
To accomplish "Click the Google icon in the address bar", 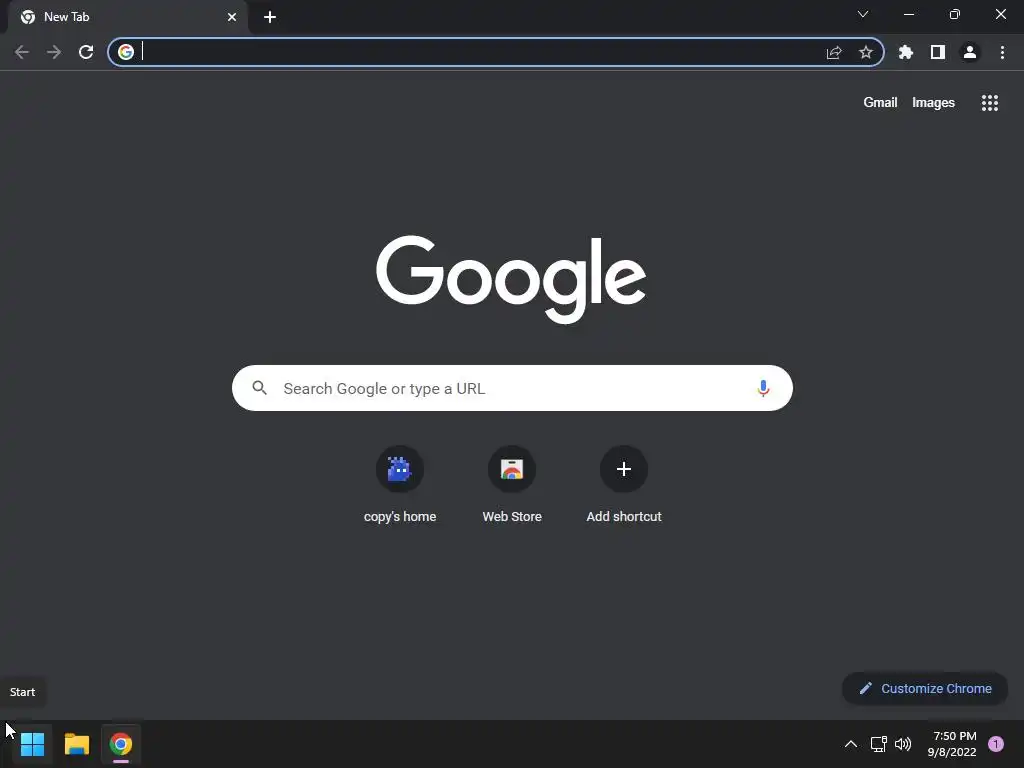I will point(126,52).
